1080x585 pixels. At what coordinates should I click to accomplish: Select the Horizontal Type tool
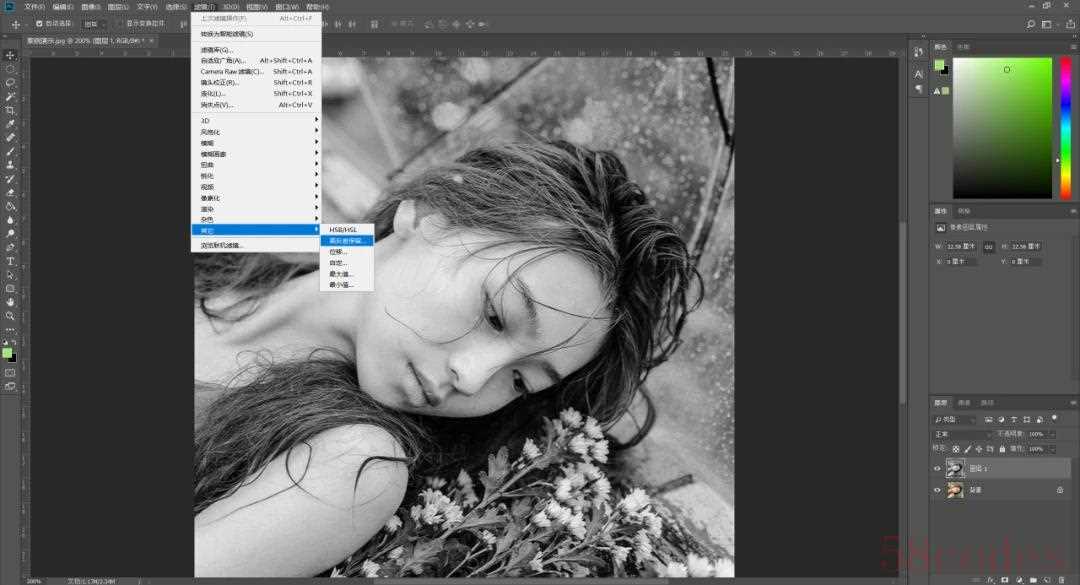point(10,261)
